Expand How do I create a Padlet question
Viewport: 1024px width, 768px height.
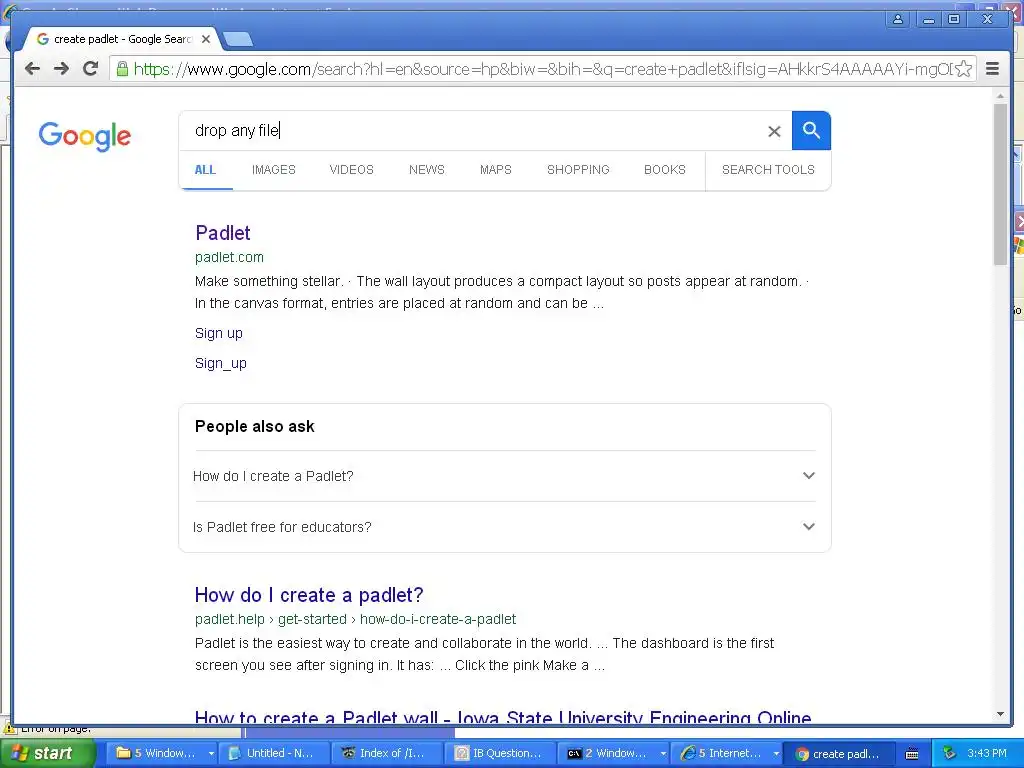tap(505, 476)
